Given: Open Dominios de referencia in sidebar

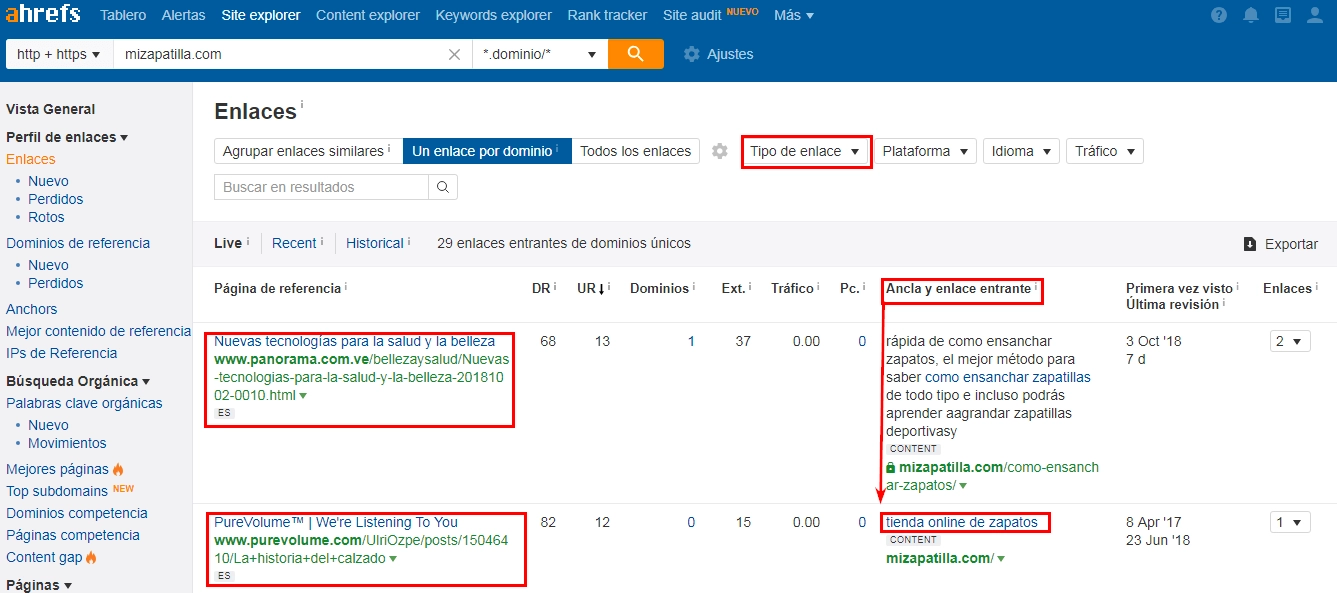Looking at the screenshot, I should coord(78,243).
